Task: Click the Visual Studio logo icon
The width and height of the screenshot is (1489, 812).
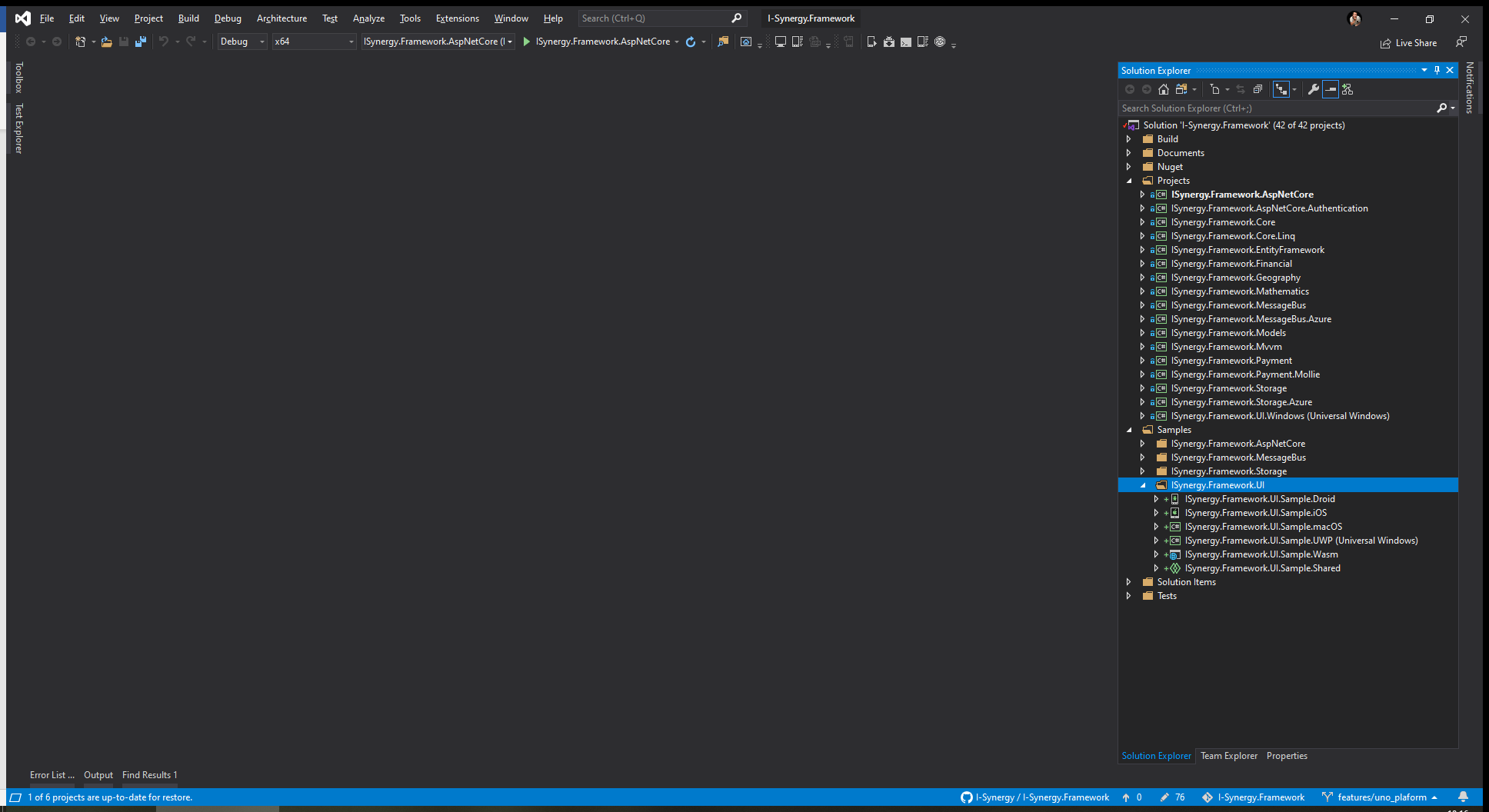Action: [23, 18]
